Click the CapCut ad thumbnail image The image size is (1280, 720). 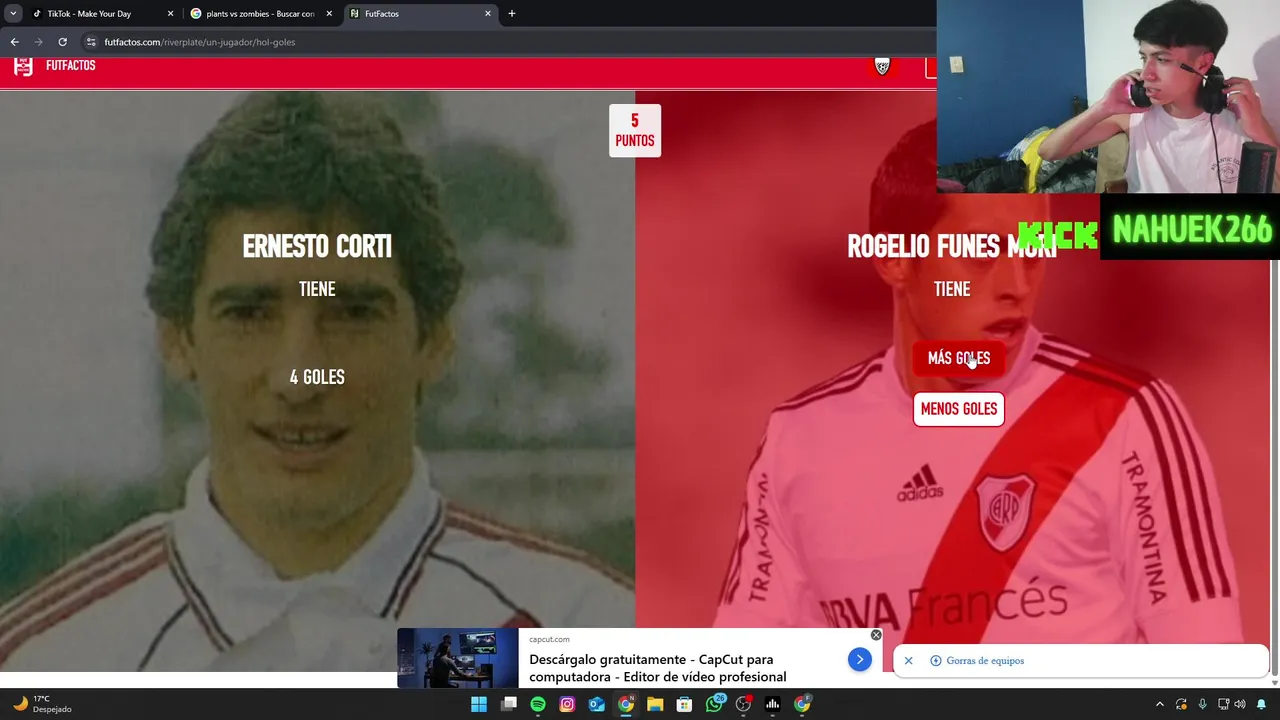[x=458, y=658]
